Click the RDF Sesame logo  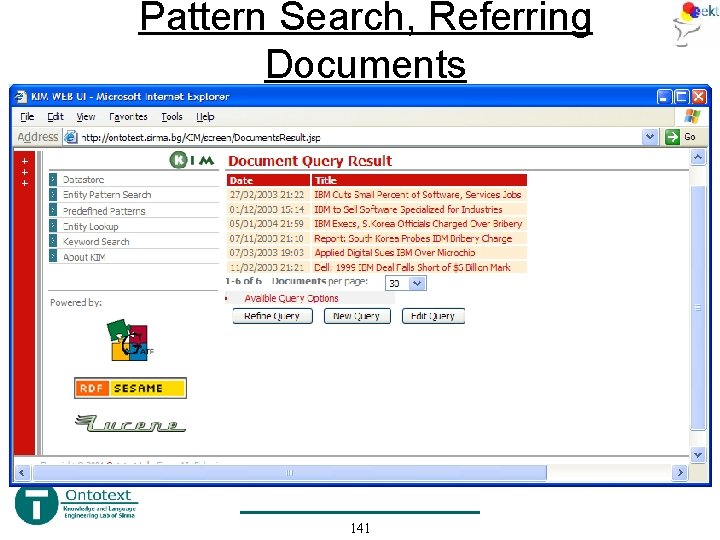point(130,388)
